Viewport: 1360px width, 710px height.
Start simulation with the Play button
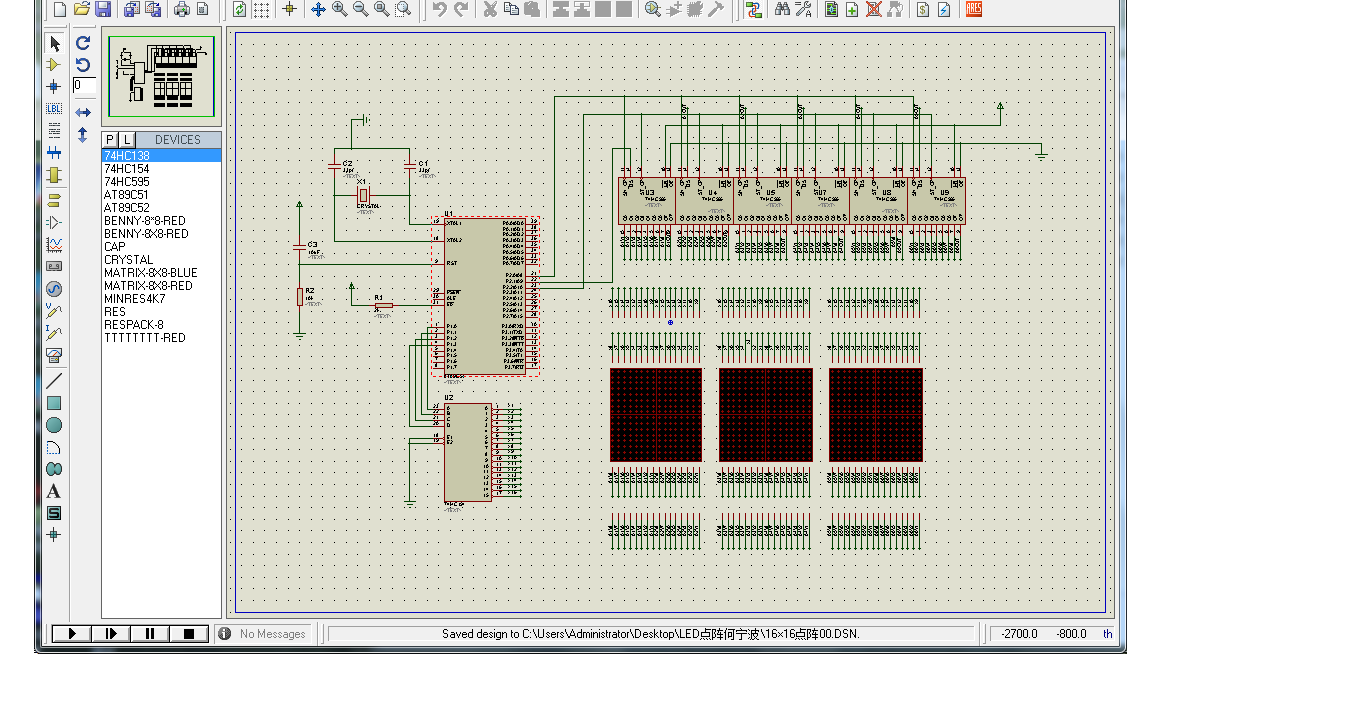[71, 633]
